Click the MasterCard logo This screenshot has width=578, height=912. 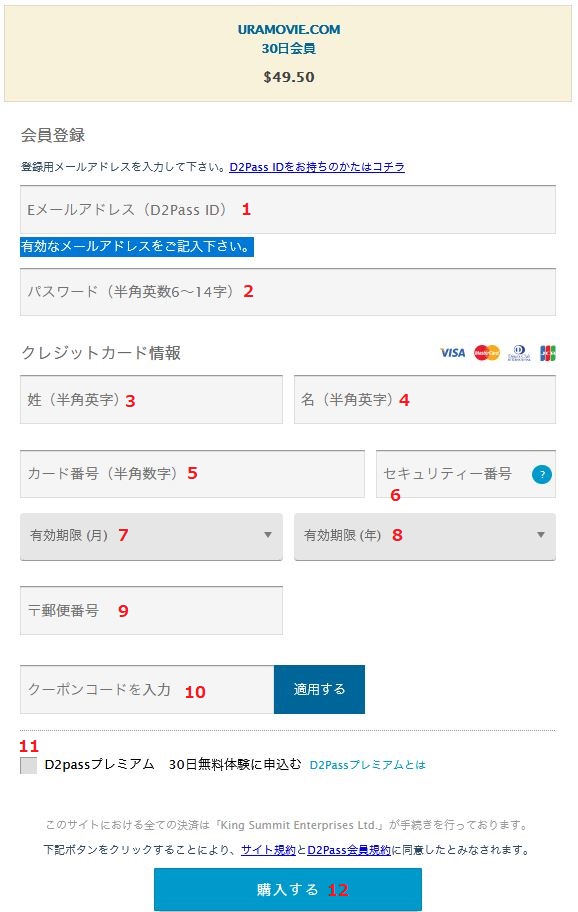[486, 352]
